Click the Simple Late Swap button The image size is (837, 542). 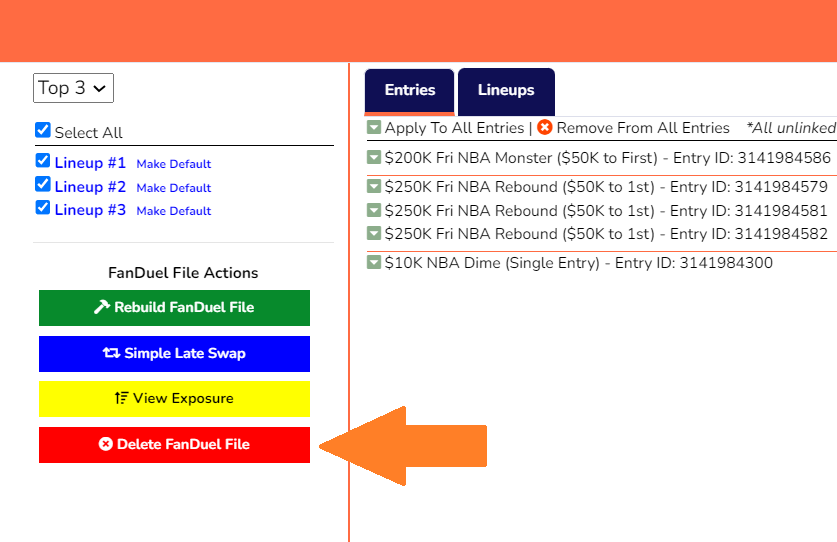pos(175,354)
